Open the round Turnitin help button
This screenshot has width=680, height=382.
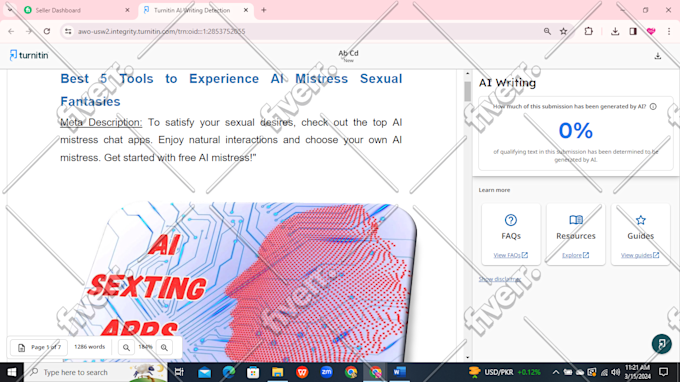[x=661, y=344]
